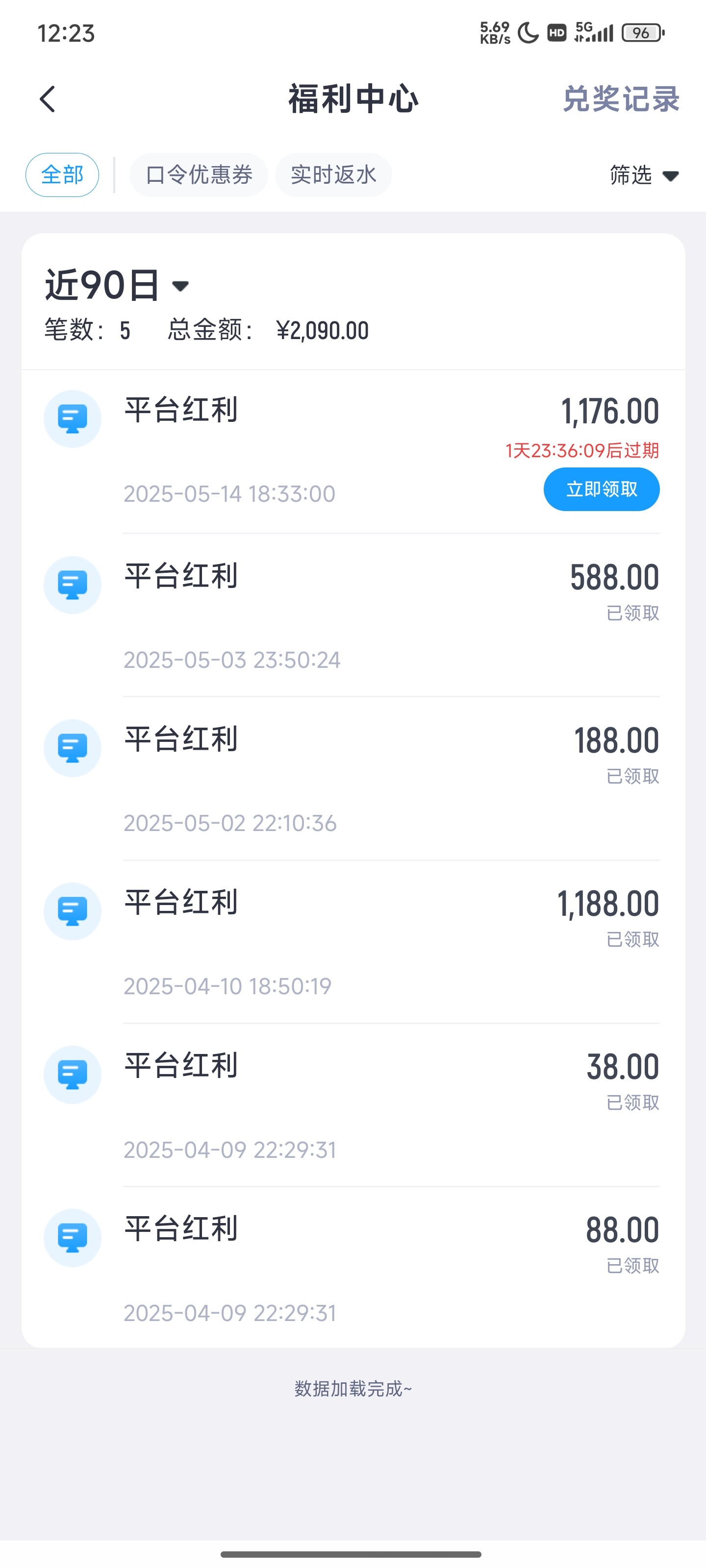Switch to the 实时返水 tab
This screenshot has width=706, height=1568.
pyautogui.click(x=333, y=175)
